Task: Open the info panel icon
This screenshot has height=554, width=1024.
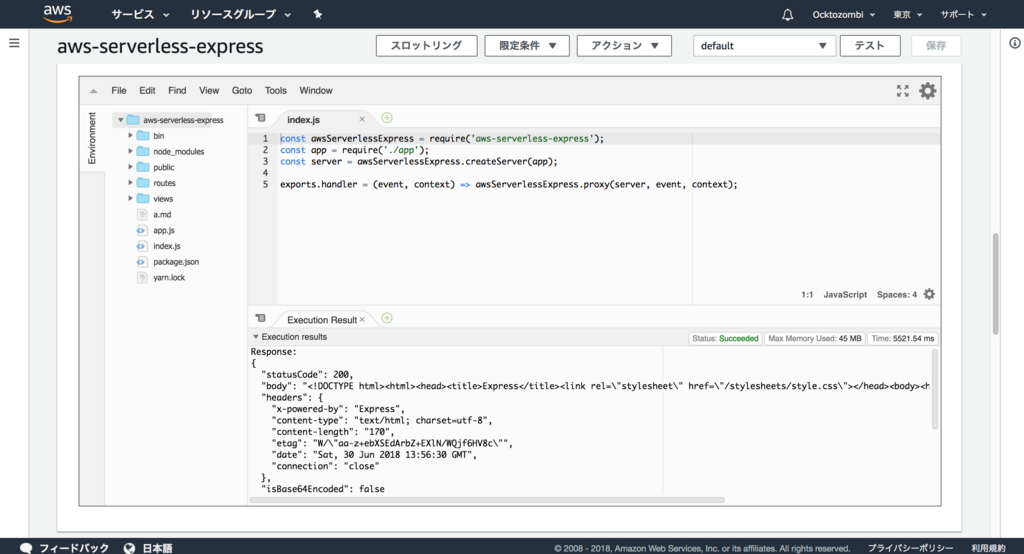Action: point(1014,43)
